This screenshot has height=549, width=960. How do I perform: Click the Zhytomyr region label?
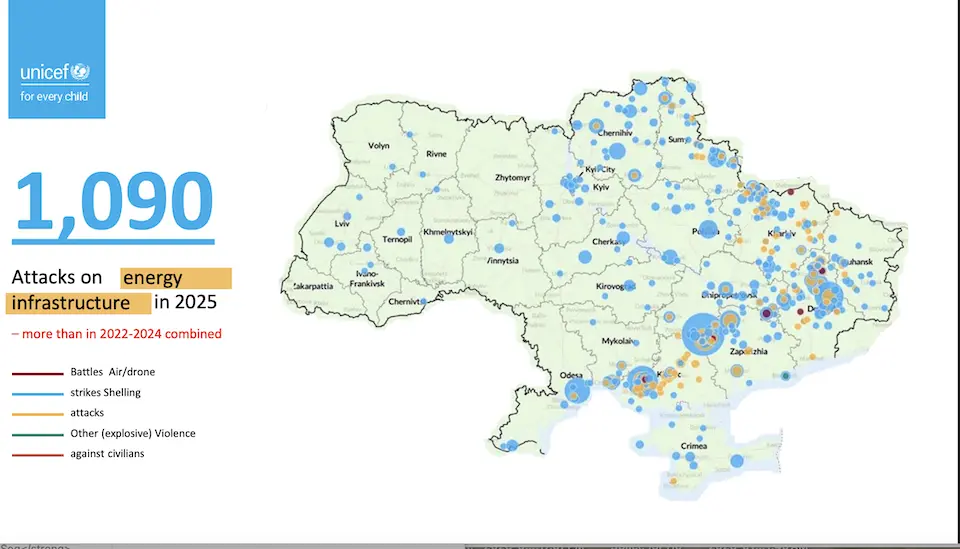click(512, 177)
